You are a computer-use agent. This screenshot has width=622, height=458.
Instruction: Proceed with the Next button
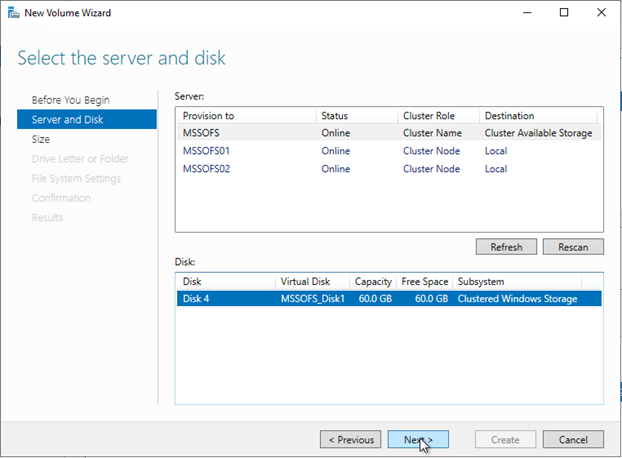417,439
